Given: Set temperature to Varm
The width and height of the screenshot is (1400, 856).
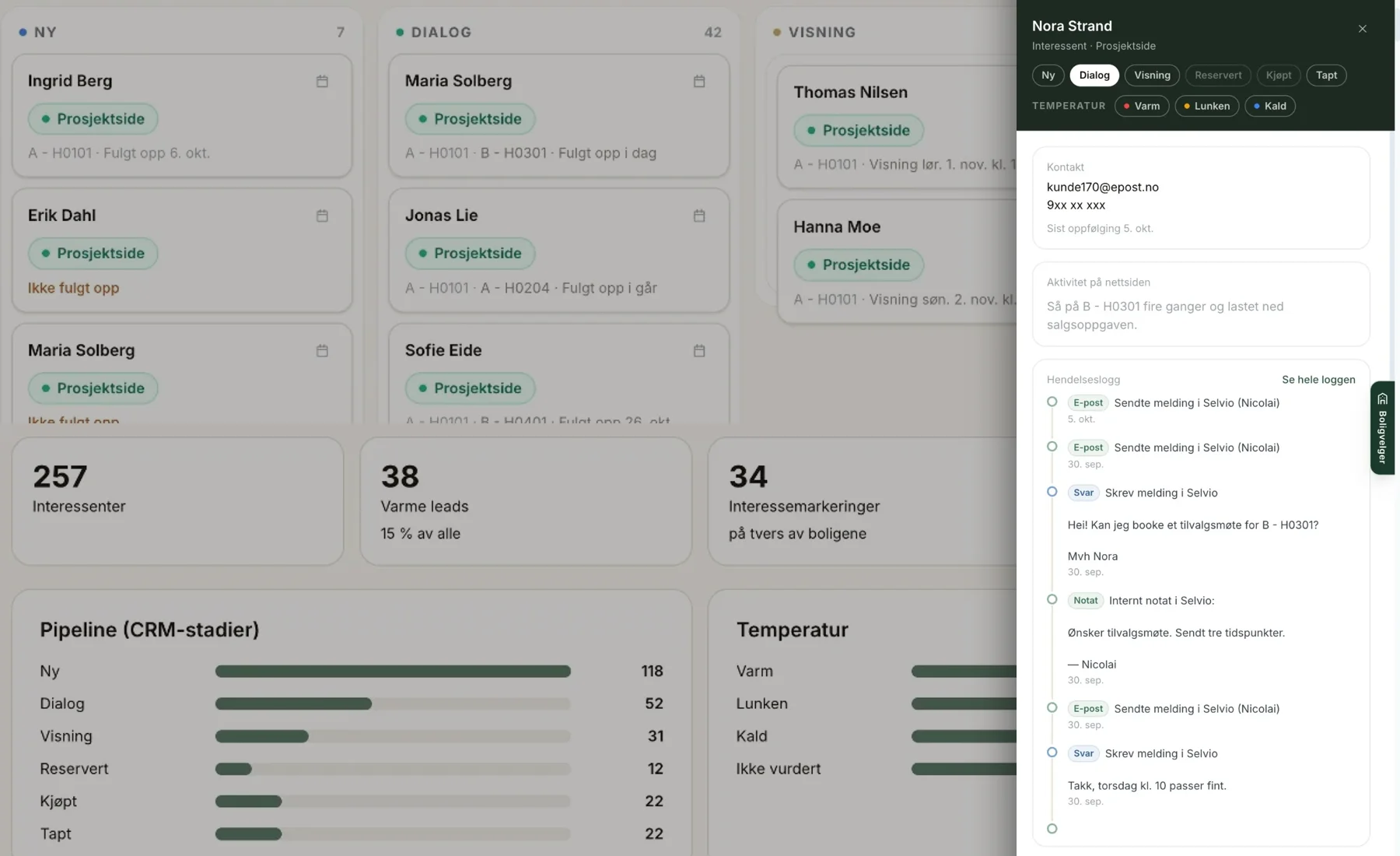Looking at the screenshot, I should [x=1142, y=106].
